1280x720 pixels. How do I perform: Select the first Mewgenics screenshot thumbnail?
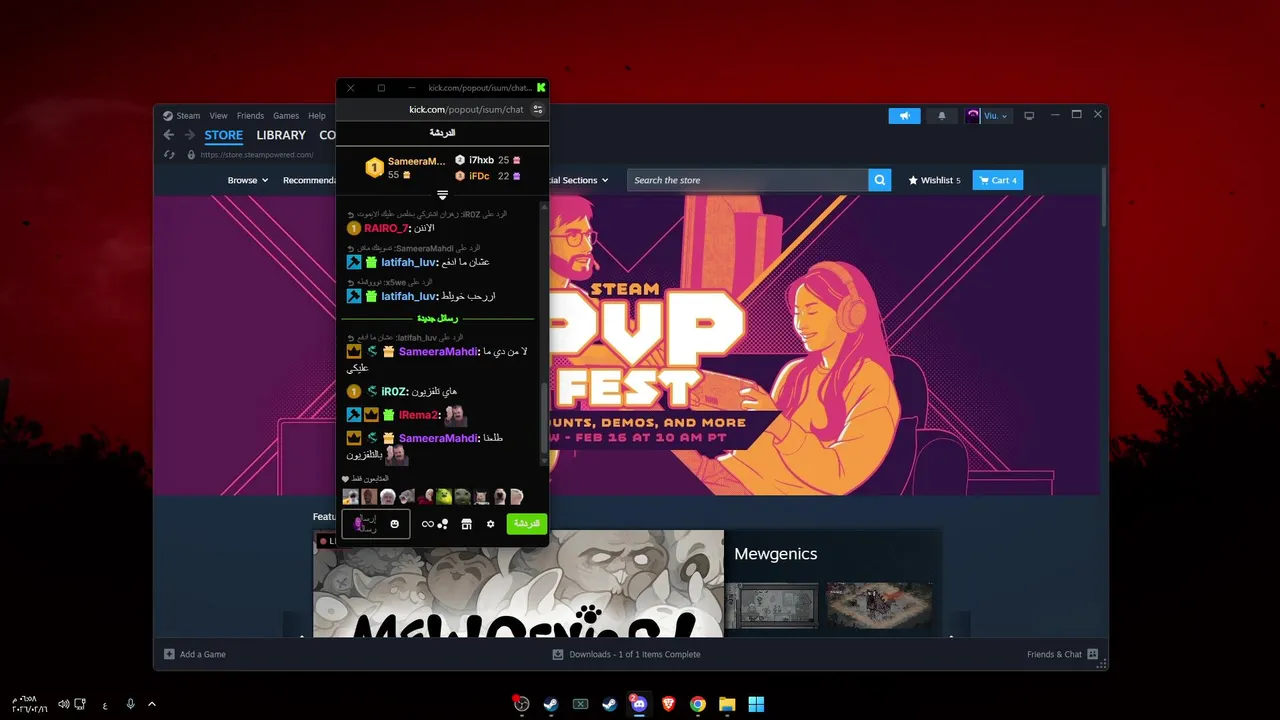pos(772,606)
